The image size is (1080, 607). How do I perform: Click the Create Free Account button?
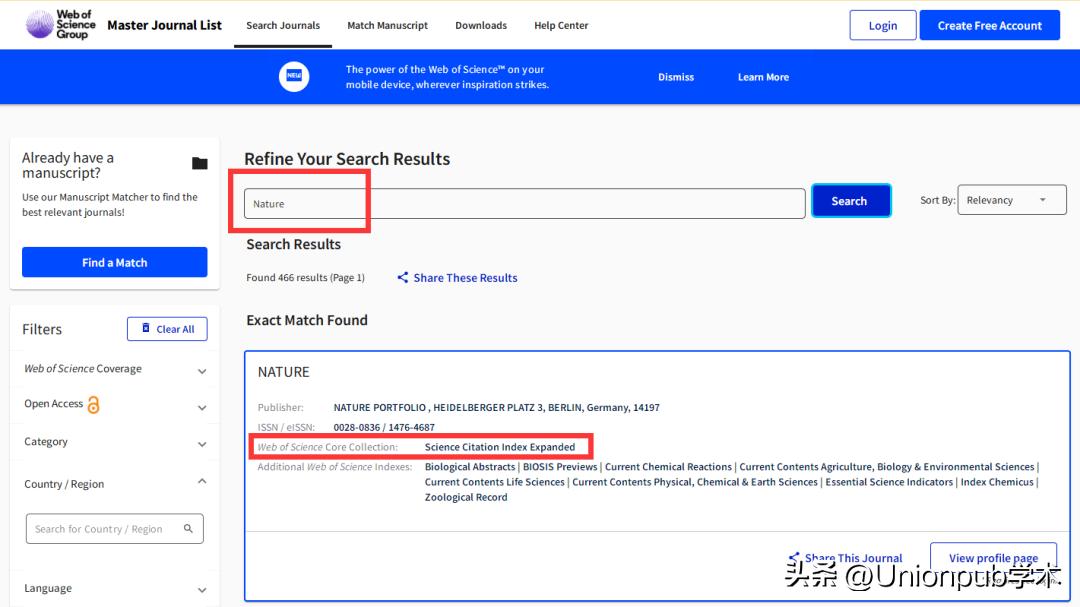coord(989,26)
